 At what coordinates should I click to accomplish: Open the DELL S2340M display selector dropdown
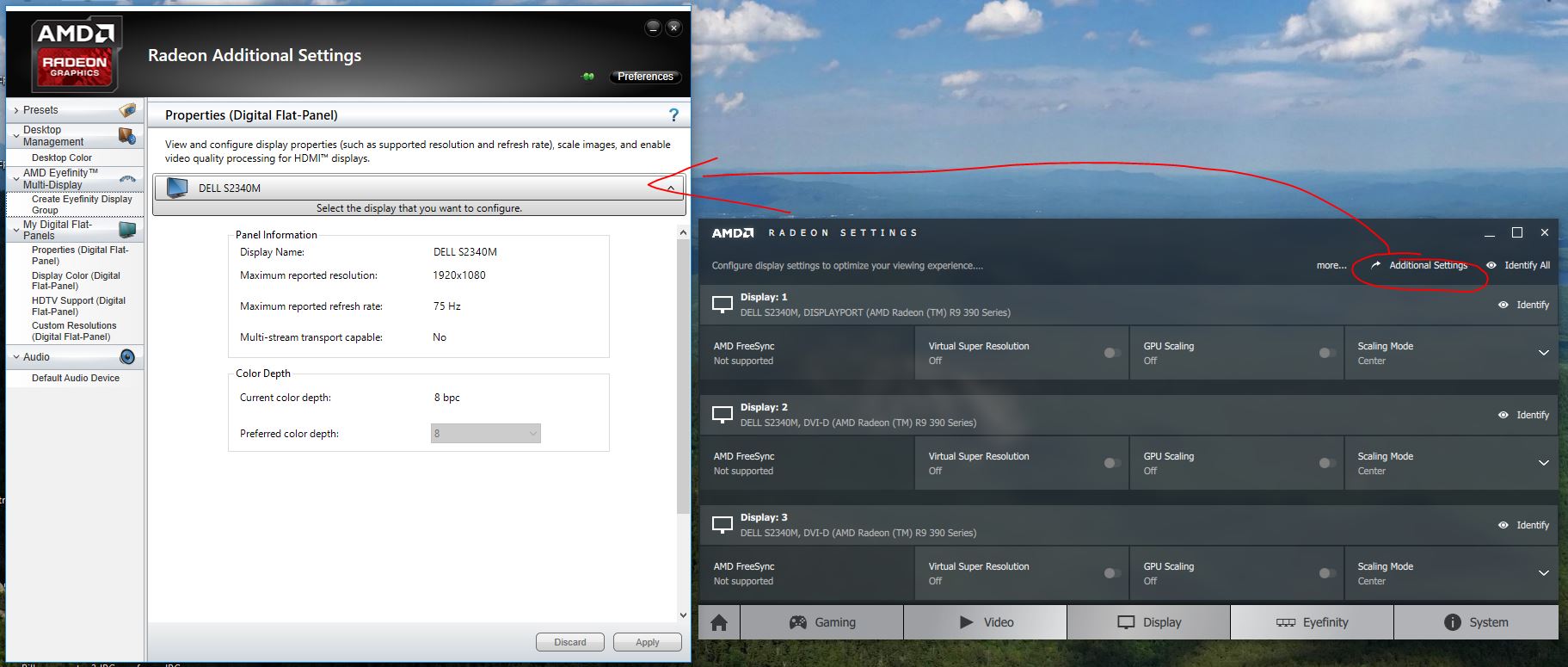[419, 188]
